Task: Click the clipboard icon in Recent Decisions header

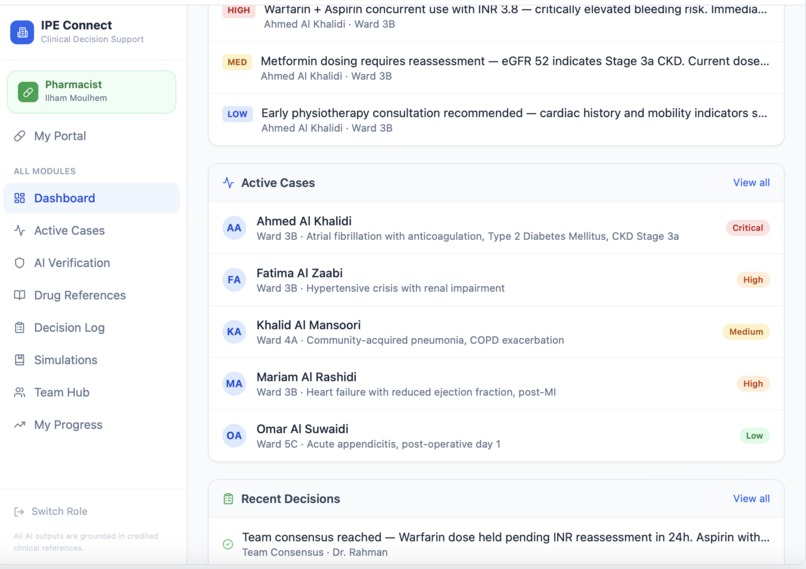Action: 228,499
